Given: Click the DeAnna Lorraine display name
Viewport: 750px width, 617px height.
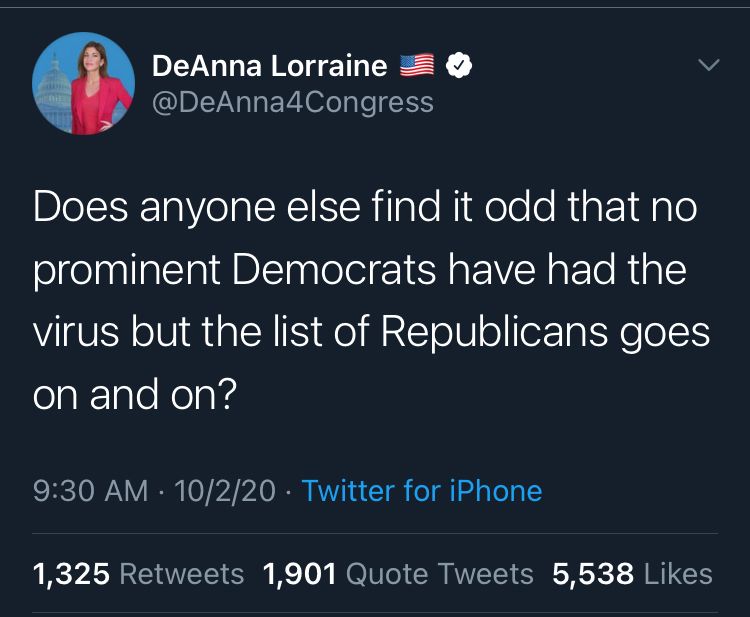Looking at the screenshot, I should [269, 66].
